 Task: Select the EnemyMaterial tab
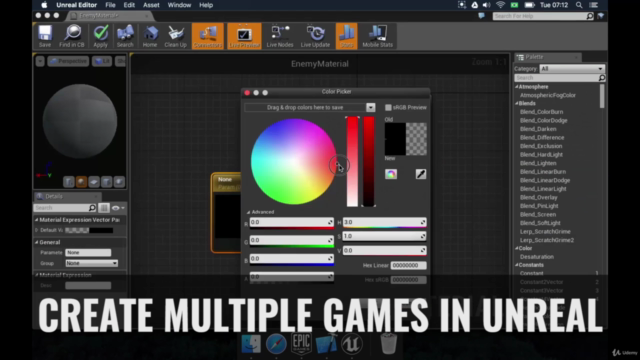point(110,16)
